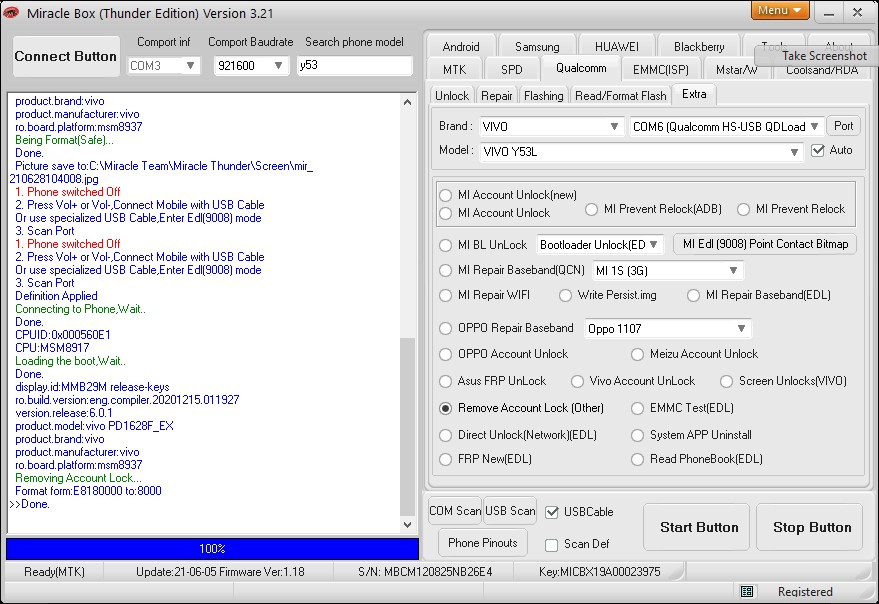This screenshot has width=879, height=604.
Task: Switch to the Samsung tab
Action: tap(537, 47)
